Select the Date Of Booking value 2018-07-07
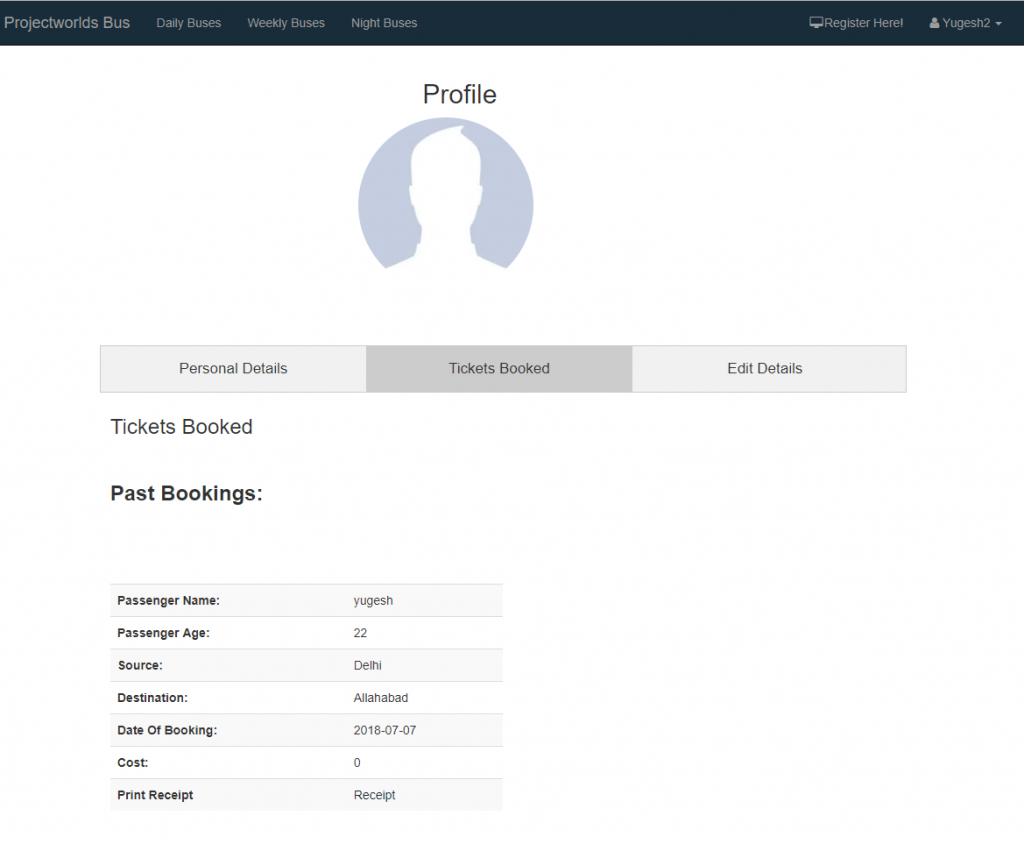The width and height of the screenshot is (1024, 851). pyautogui.click(x=385, y=730)
